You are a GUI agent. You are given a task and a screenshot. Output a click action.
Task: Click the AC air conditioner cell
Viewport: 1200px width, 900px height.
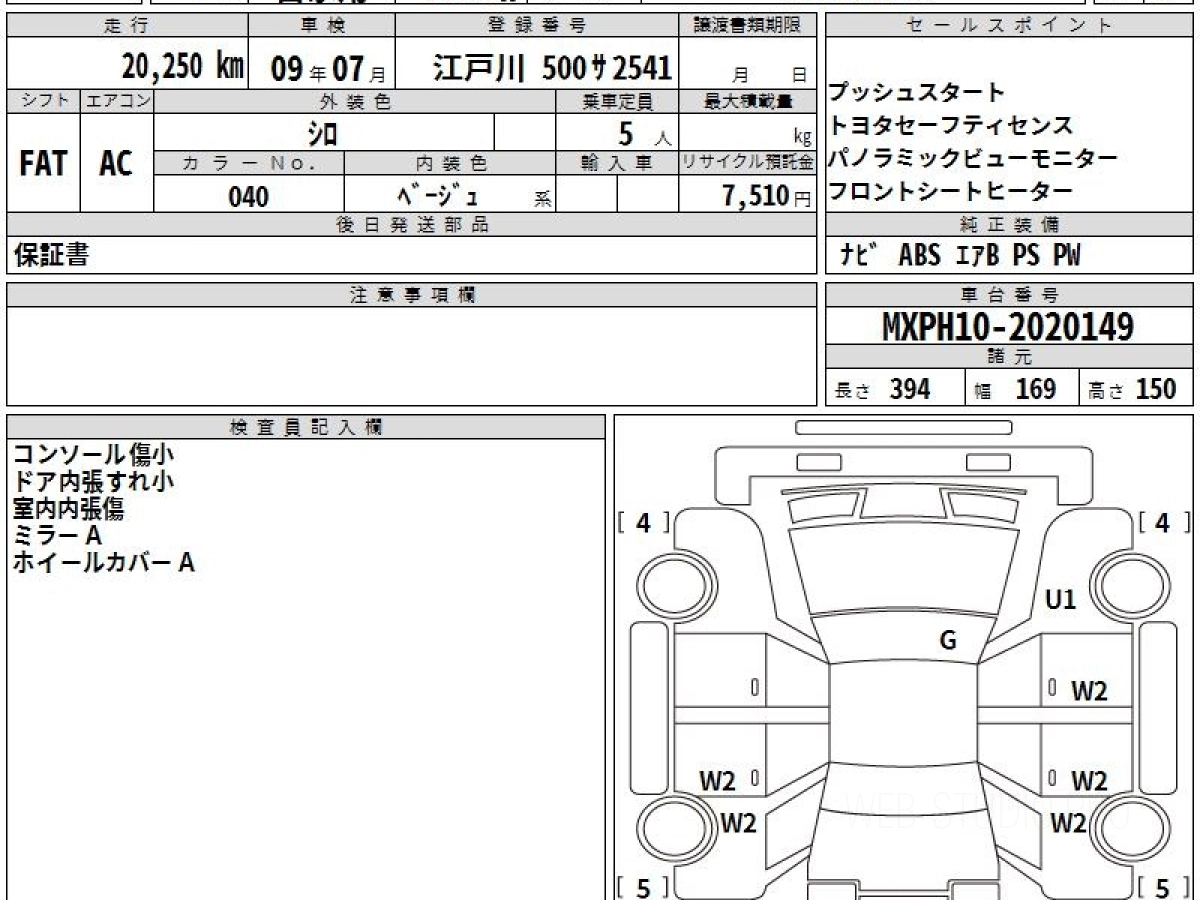pyautogui.click(x=116, y=164)
